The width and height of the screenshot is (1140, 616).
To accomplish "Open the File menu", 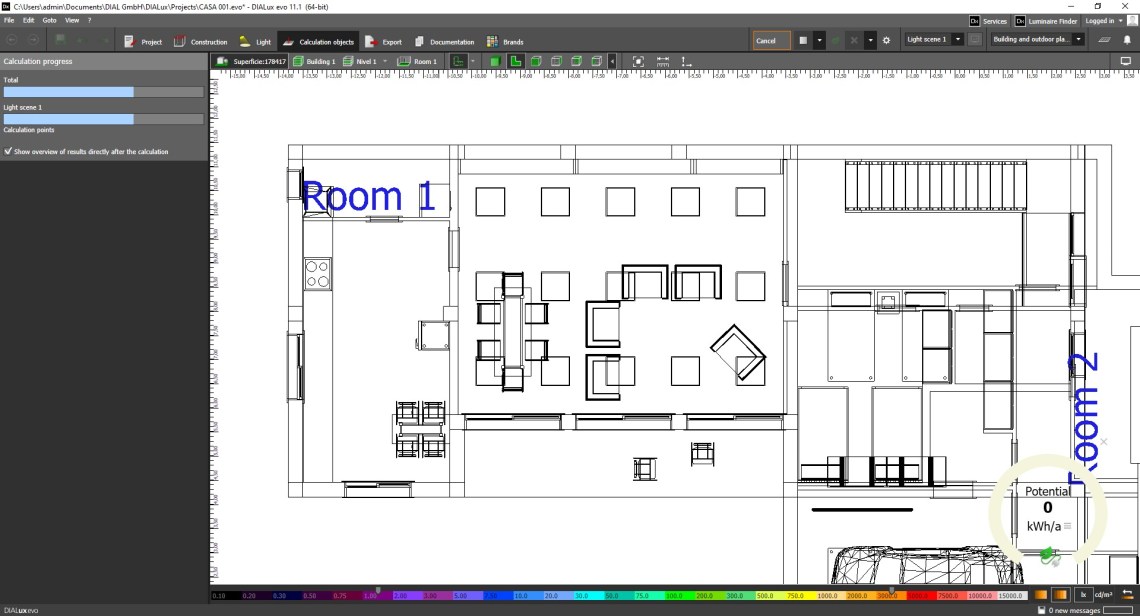I will 8,20.
